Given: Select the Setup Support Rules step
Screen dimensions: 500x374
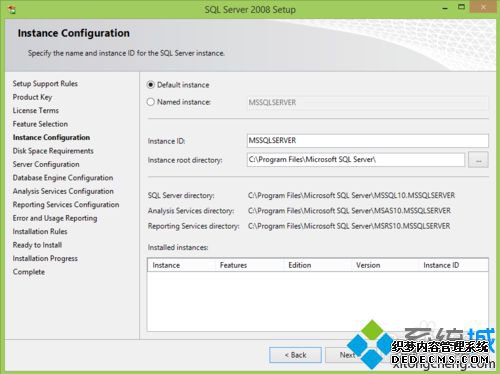Looking at the screenshot, I should 45,84.
